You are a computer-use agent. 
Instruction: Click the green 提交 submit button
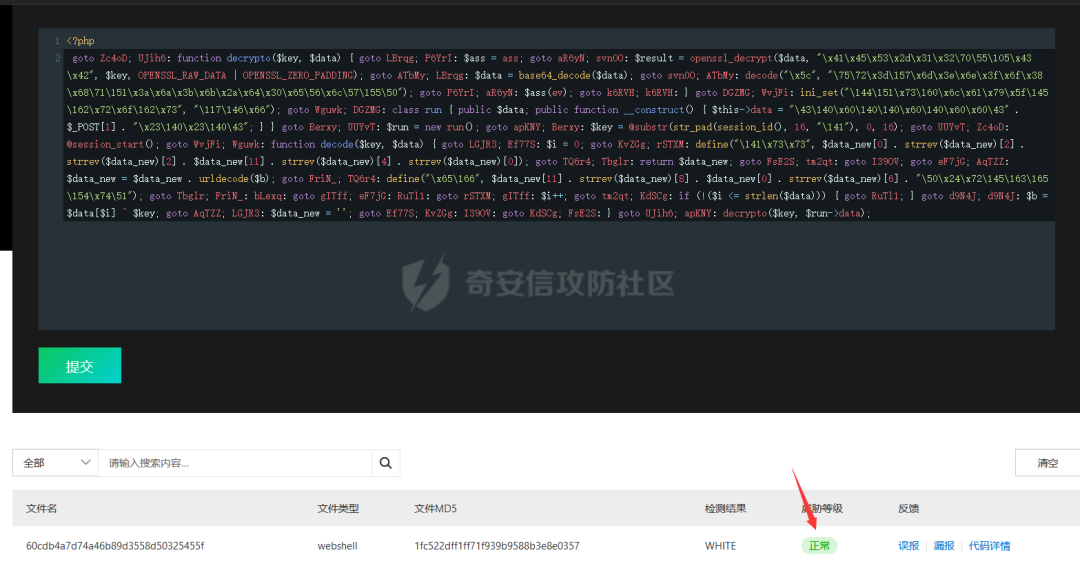tap(79, 365)
